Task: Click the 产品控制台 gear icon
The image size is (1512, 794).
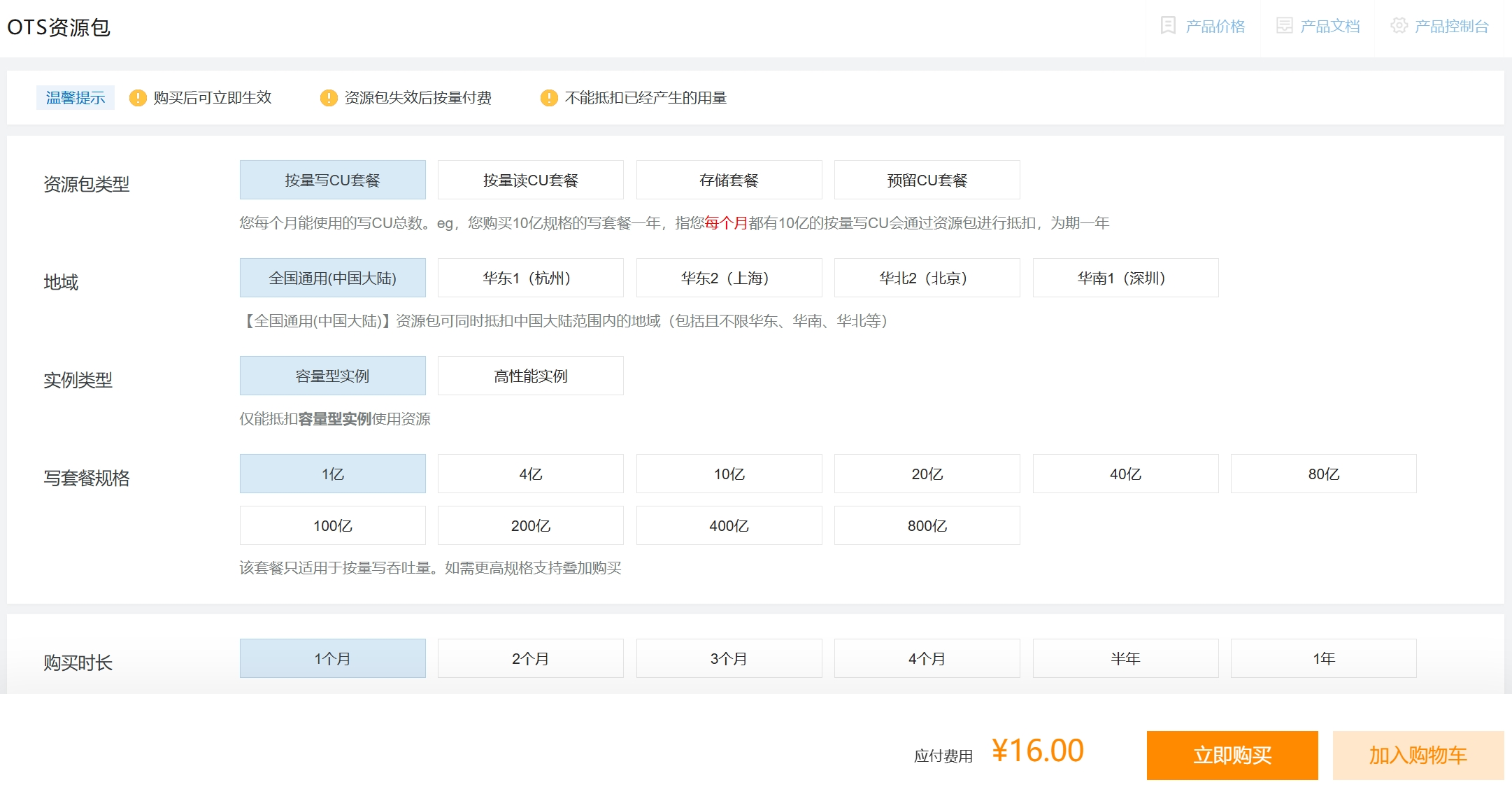Action: (x=1399, y=26)
